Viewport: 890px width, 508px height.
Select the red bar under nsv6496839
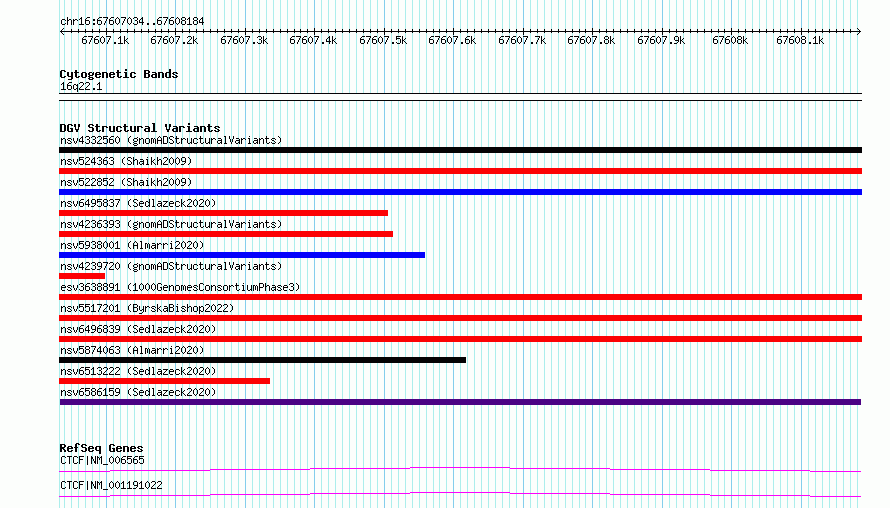[x=460, y=339]
